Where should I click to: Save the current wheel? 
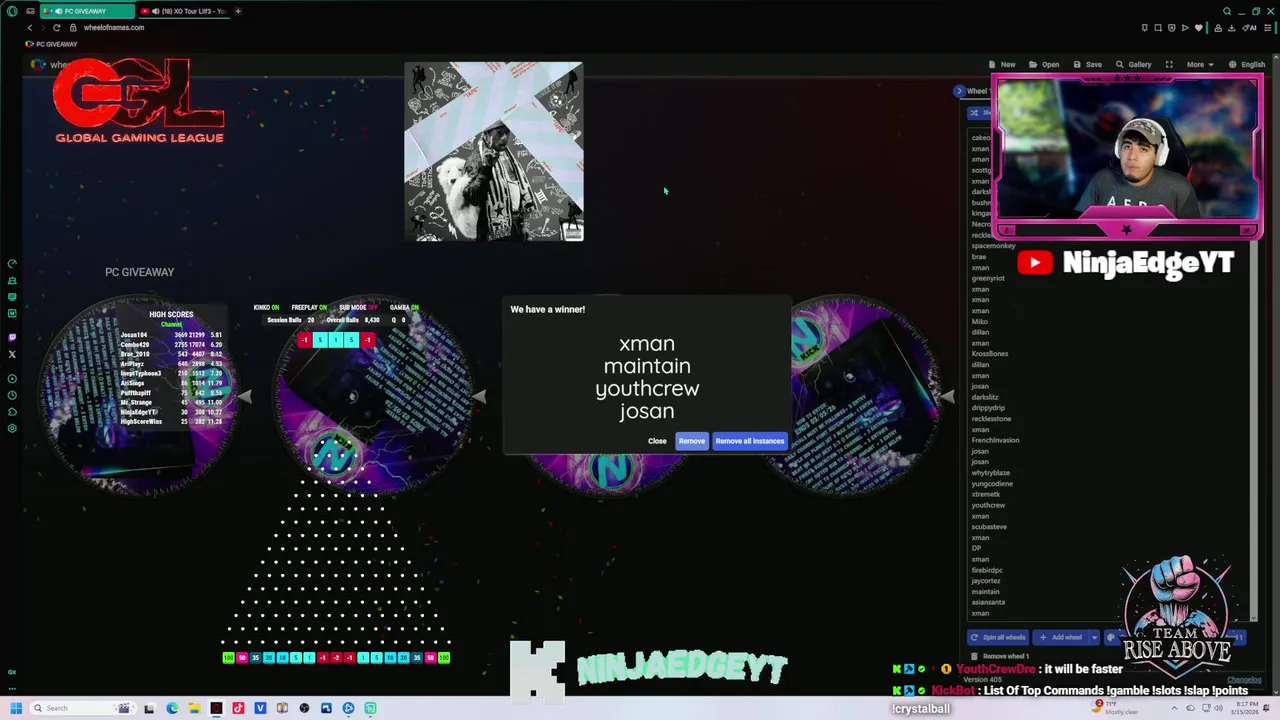[1087, 64]
